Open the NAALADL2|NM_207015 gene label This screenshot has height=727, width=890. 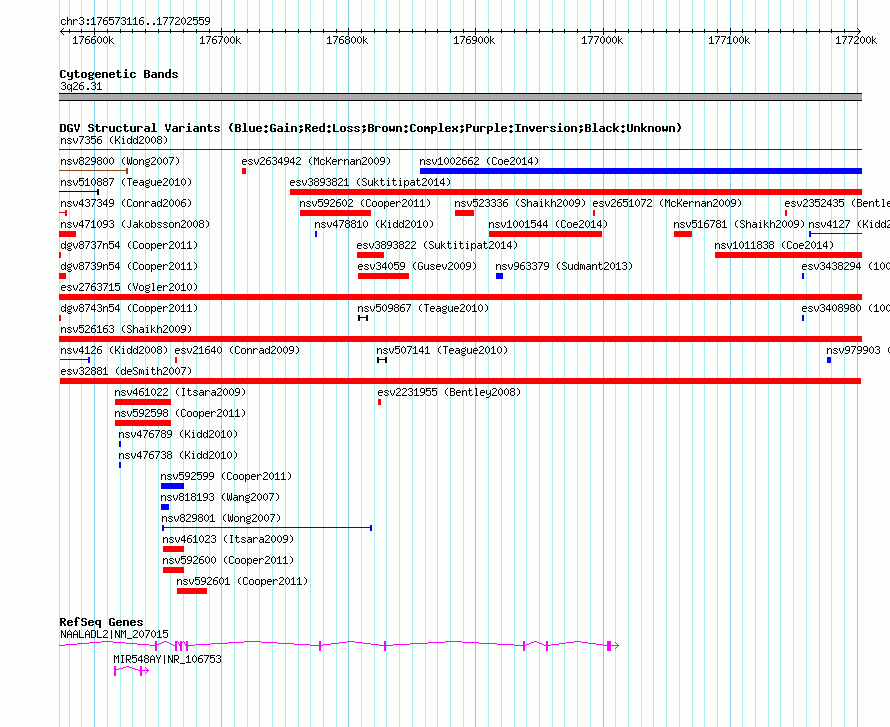[114, 634]
